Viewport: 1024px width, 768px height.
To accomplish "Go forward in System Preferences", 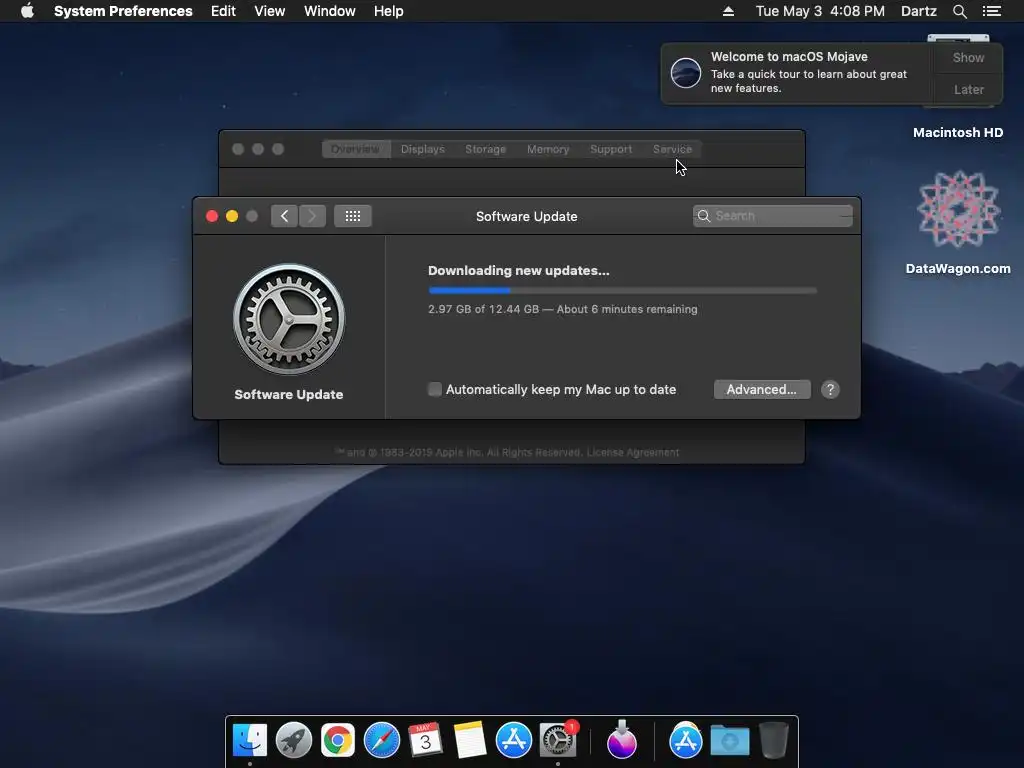I will coord(312,216).
